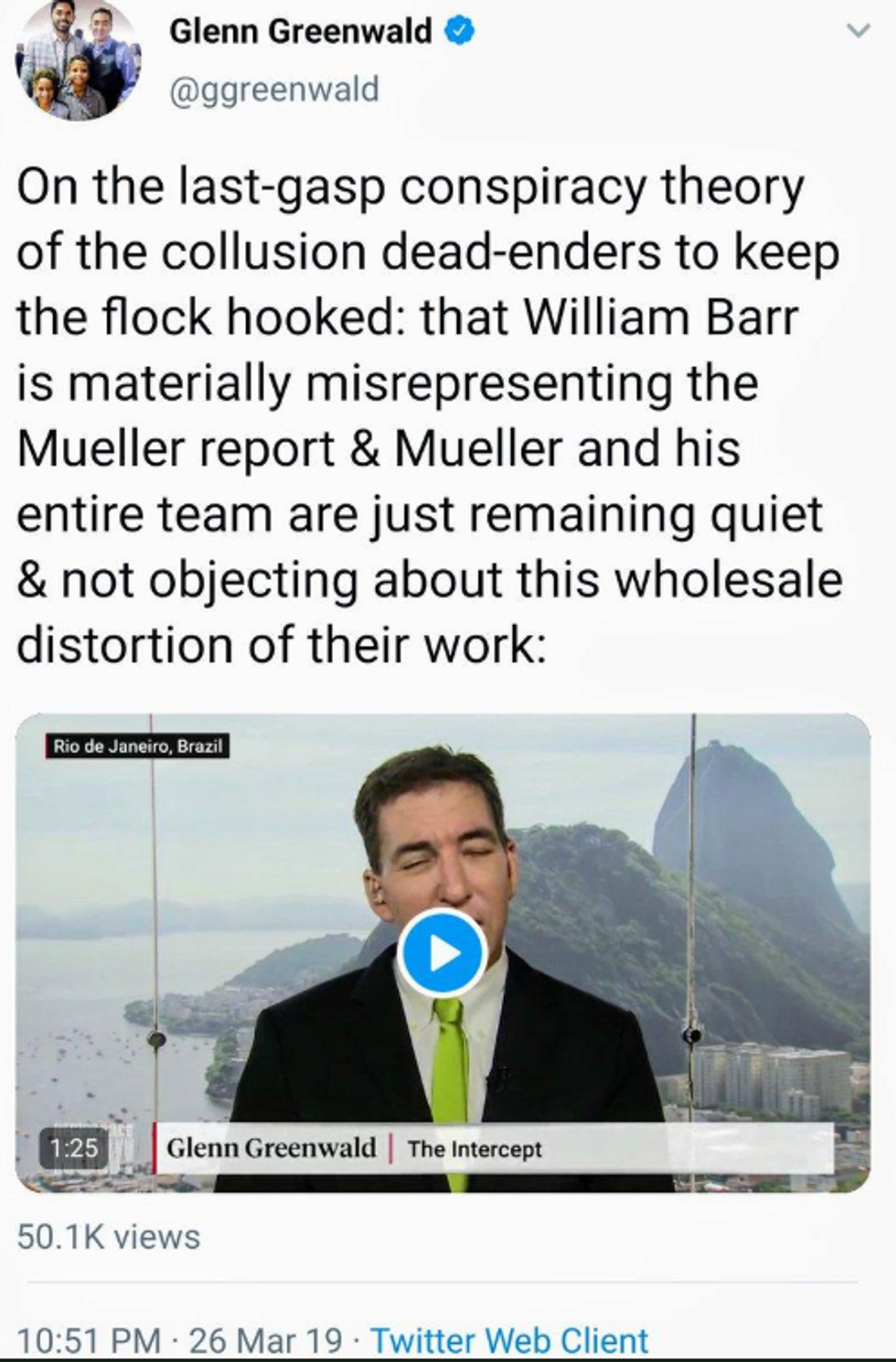Click the Glenn Greenwald lower-third caption

(x=271, y=1148)
